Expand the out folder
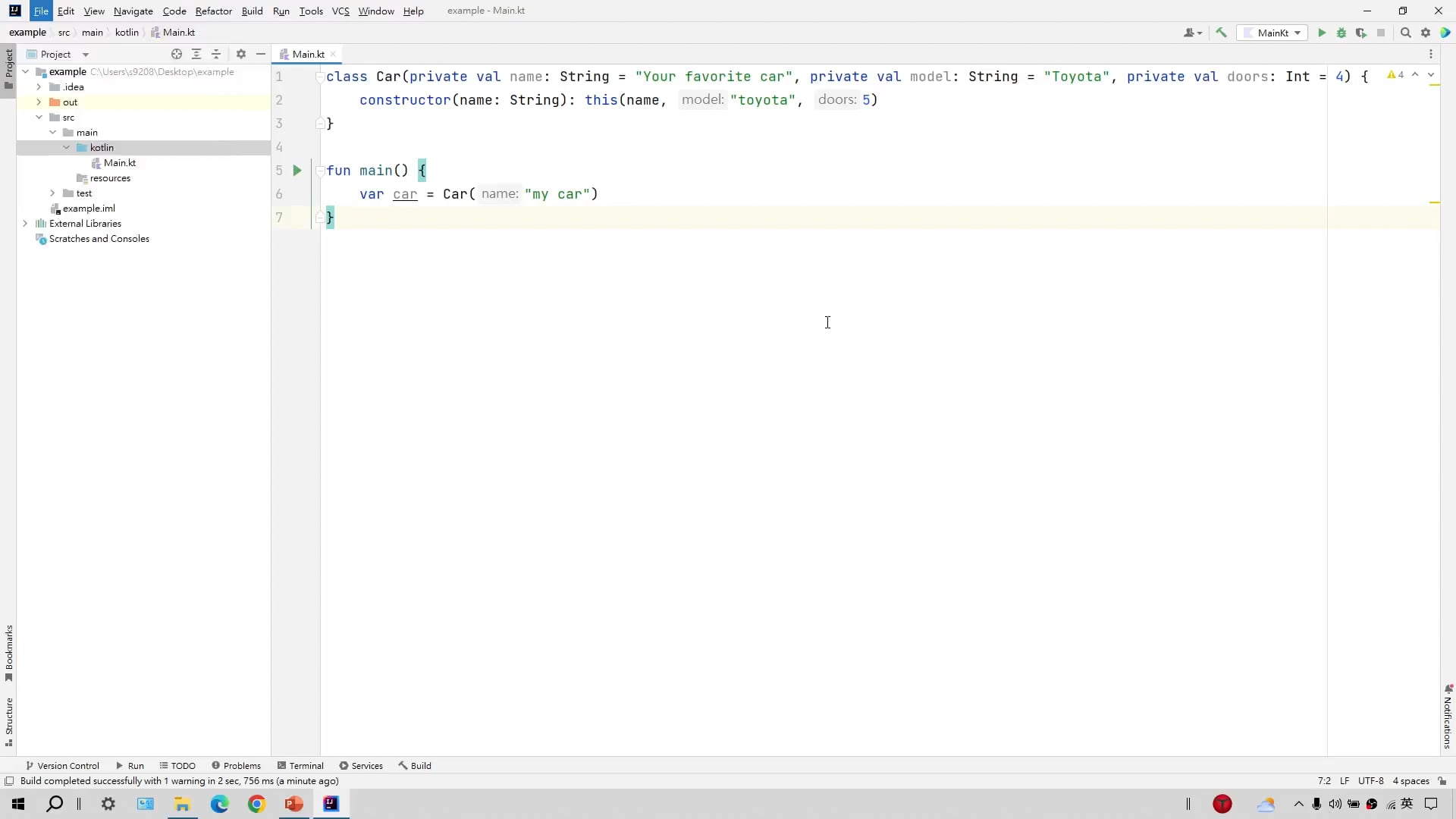 (x=39, y=102)
